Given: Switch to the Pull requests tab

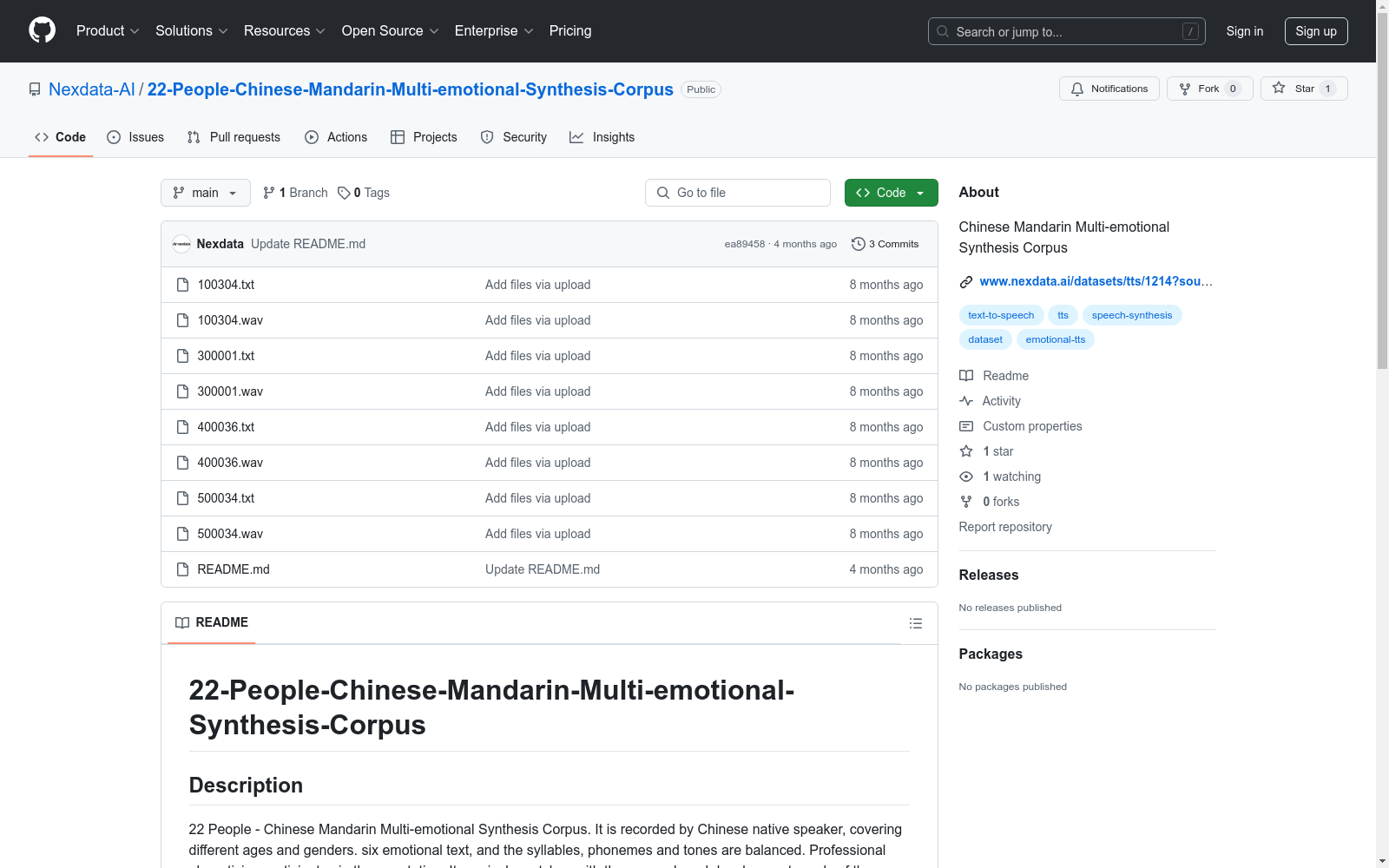Looking at the screenshot, I should coord(234,137).
